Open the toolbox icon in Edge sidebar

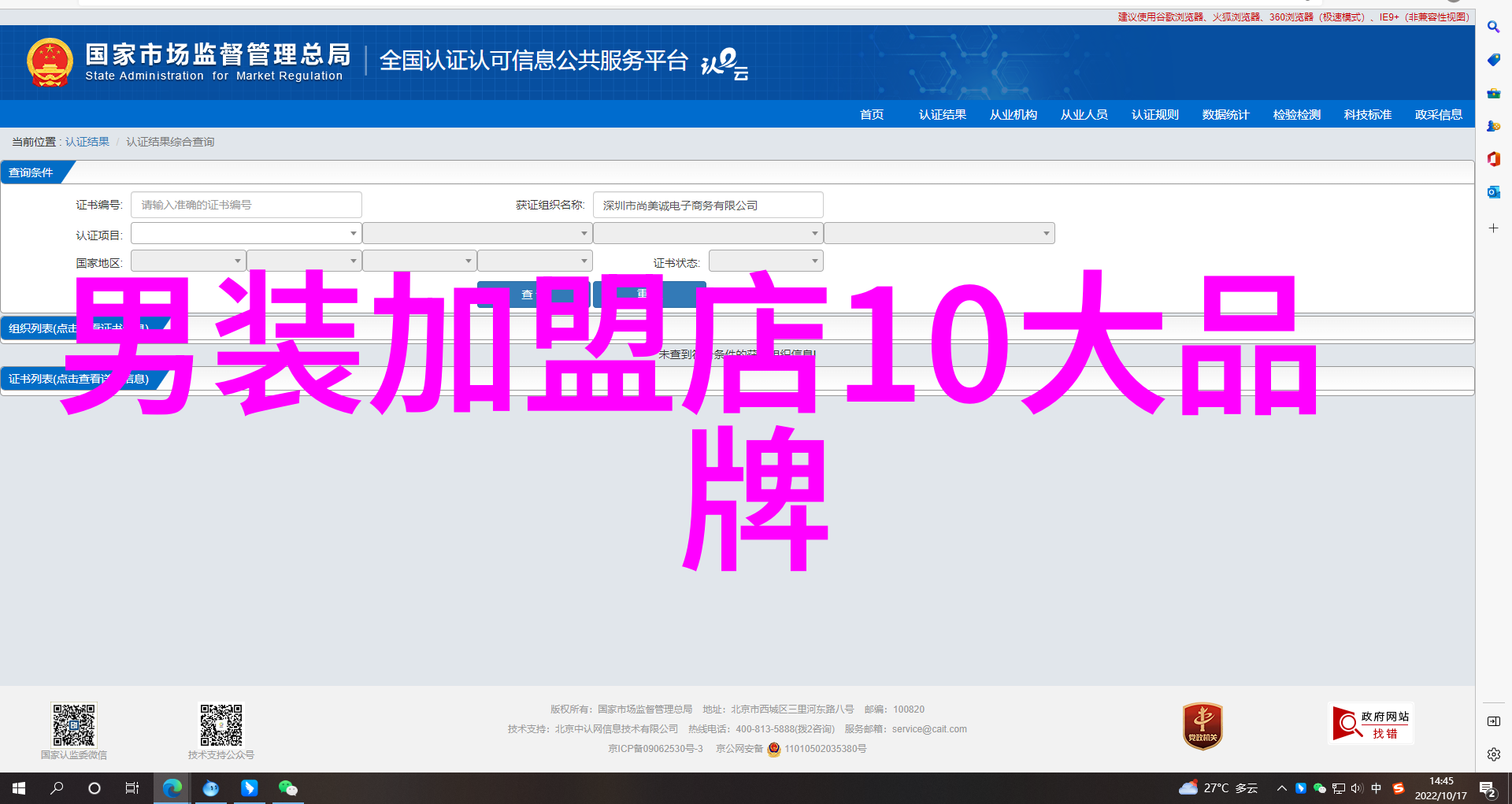1493,93
